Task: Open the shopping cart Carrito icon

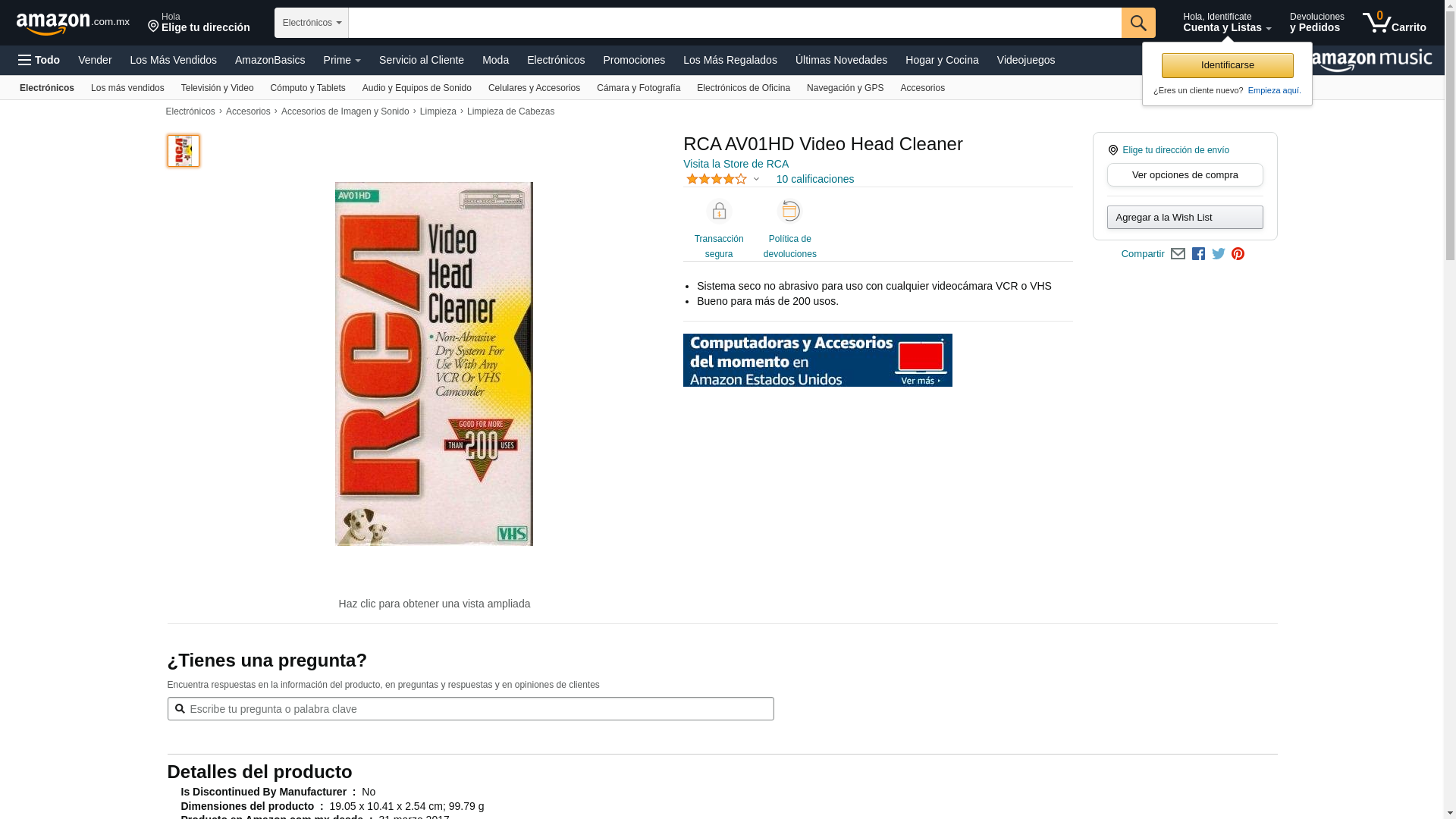Action: [1394, 23]
